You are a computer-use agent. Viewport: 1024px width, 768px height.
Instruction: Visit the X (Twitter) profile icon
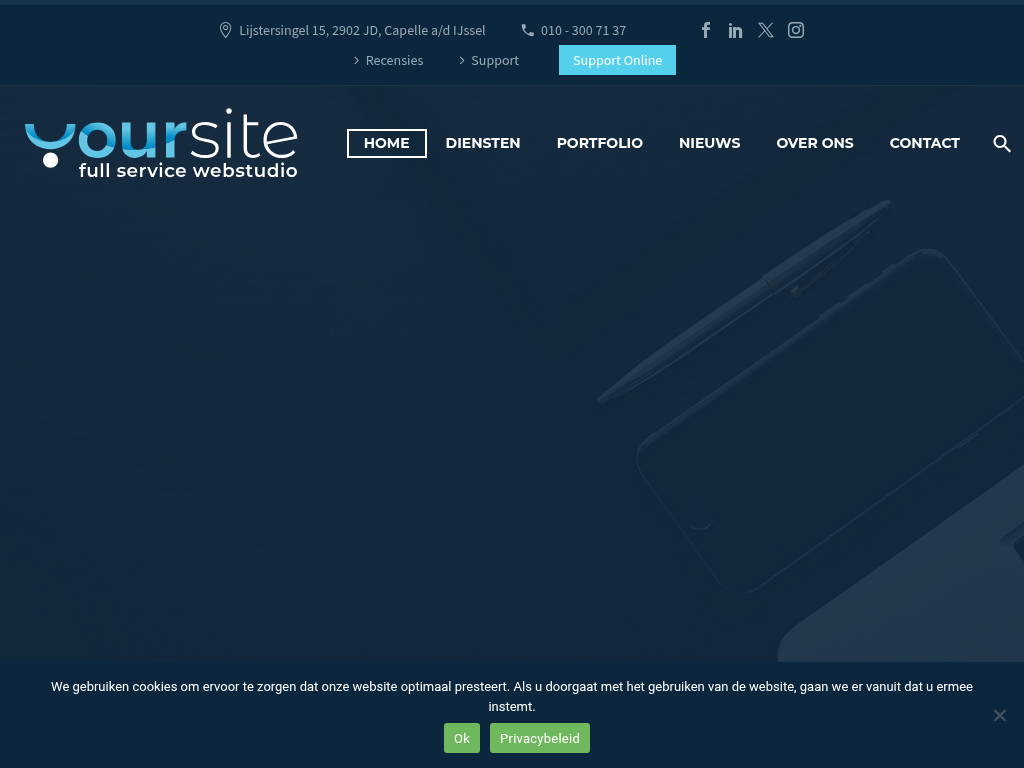pyautogui.click(x=766, y=30)
